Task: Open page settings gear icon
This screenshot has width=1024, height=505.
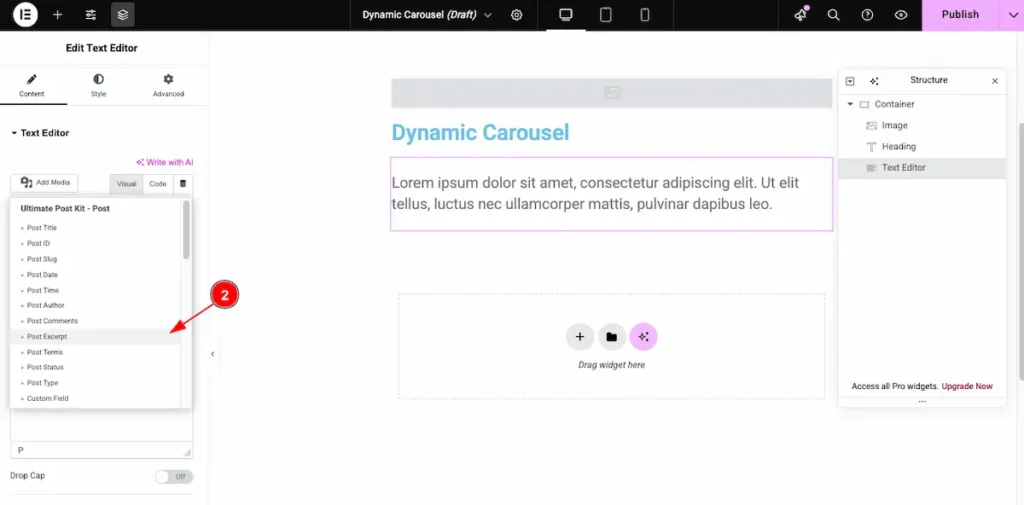Action: tap(517, 15)
